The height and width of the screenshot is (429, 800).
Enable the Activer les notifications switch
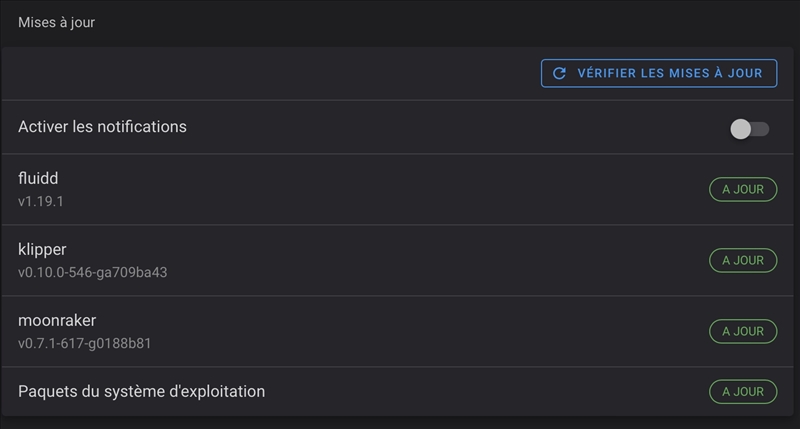point(749,128)
